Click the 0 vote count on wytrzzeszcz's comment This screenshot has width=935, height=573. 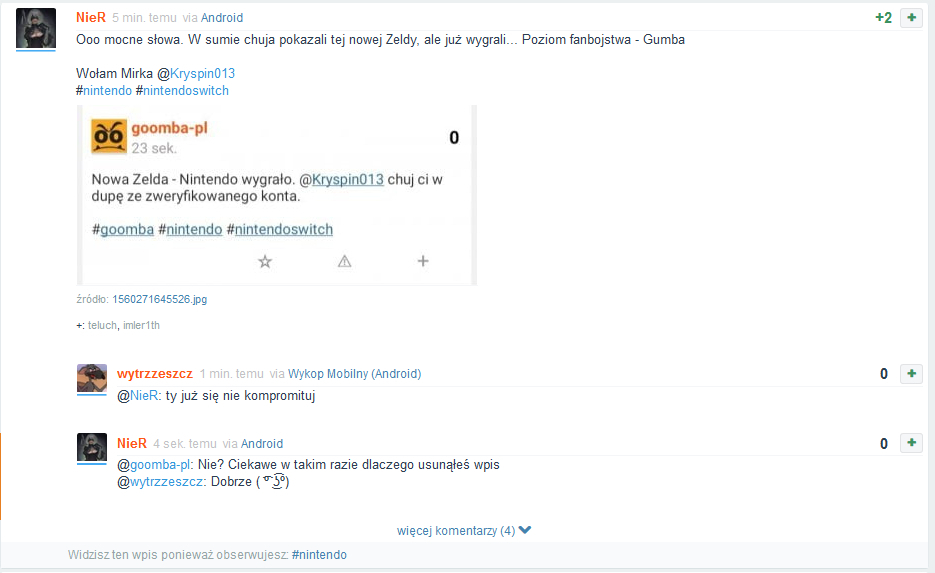point(884,374)
